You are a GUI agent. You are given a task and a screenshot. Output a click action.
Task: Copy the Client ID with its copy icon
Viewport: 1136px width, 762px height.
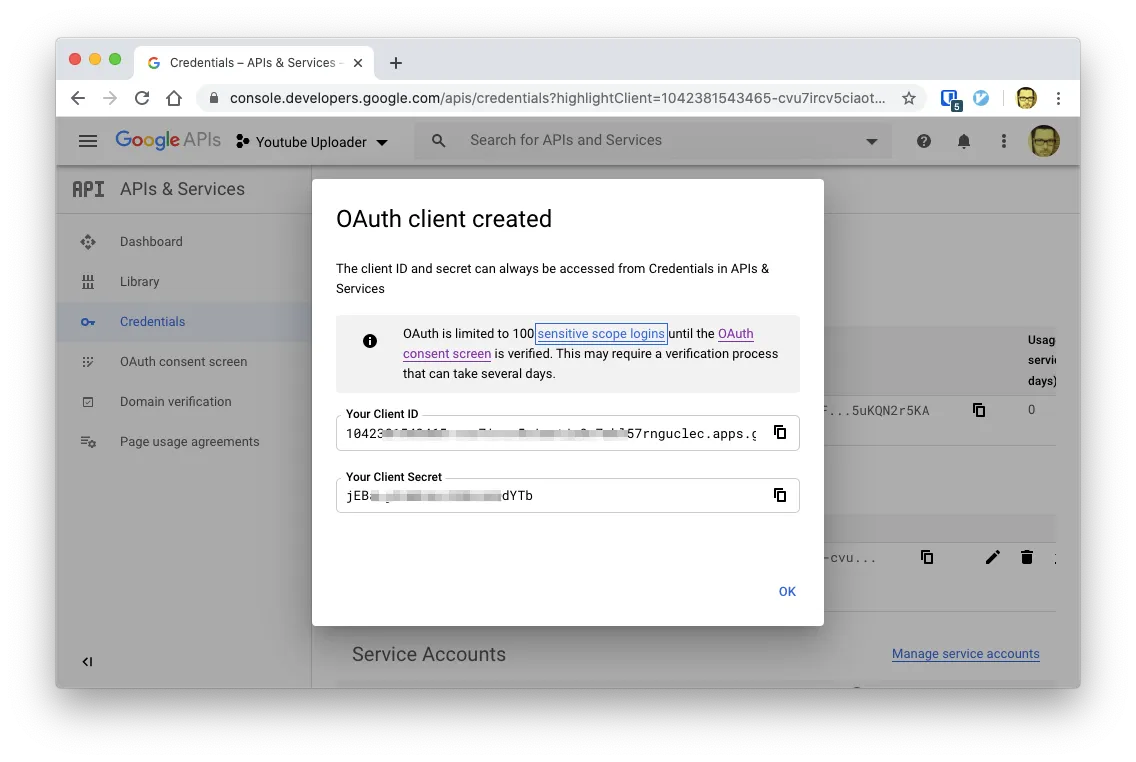point(780,432)
